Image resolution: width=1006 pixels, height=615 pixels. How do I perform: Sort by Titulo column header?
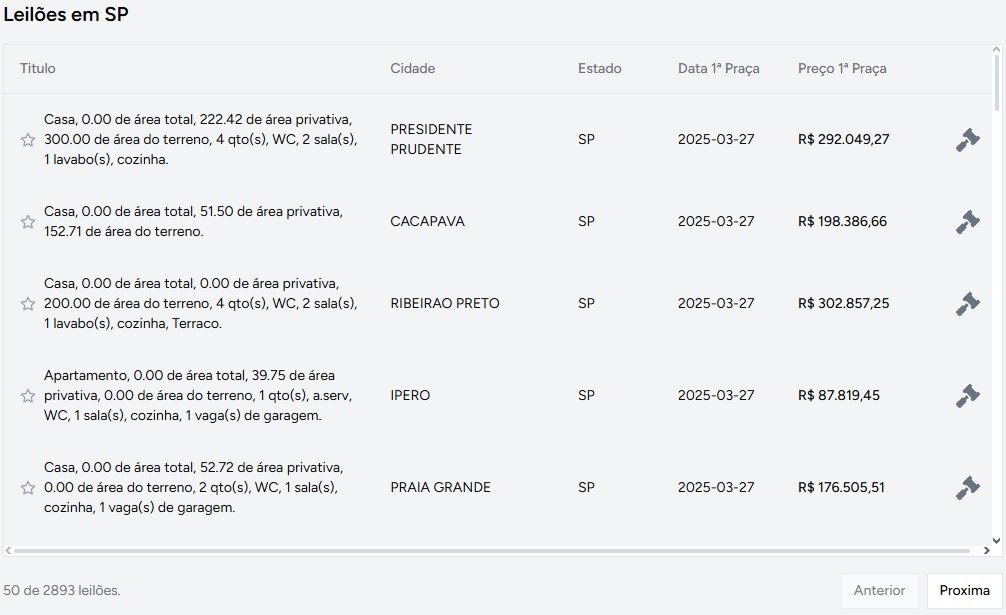pyautogui.click(x=38, y=69)
